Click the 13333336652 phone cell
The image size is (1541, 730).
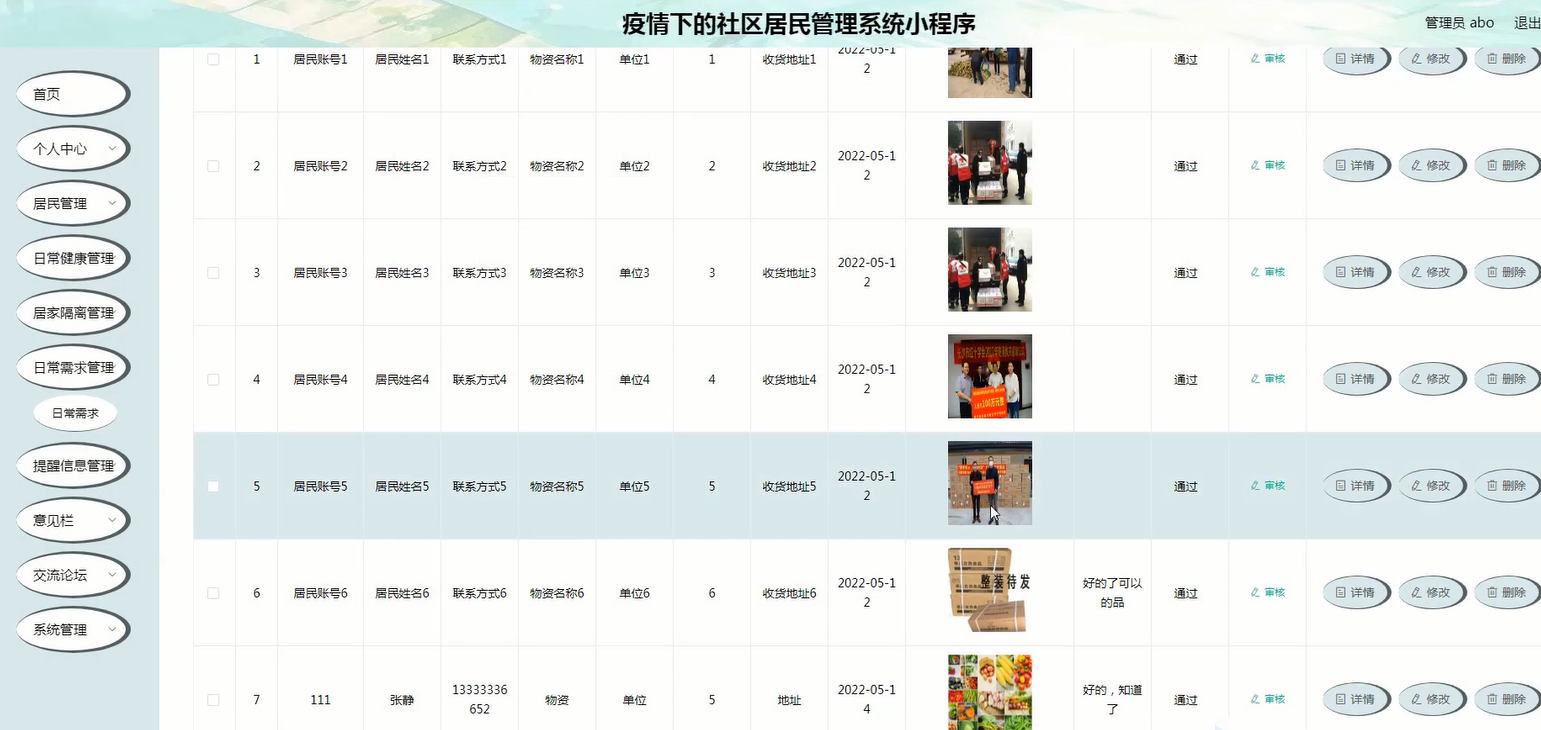pyautogui.click(x=480, y=700)
